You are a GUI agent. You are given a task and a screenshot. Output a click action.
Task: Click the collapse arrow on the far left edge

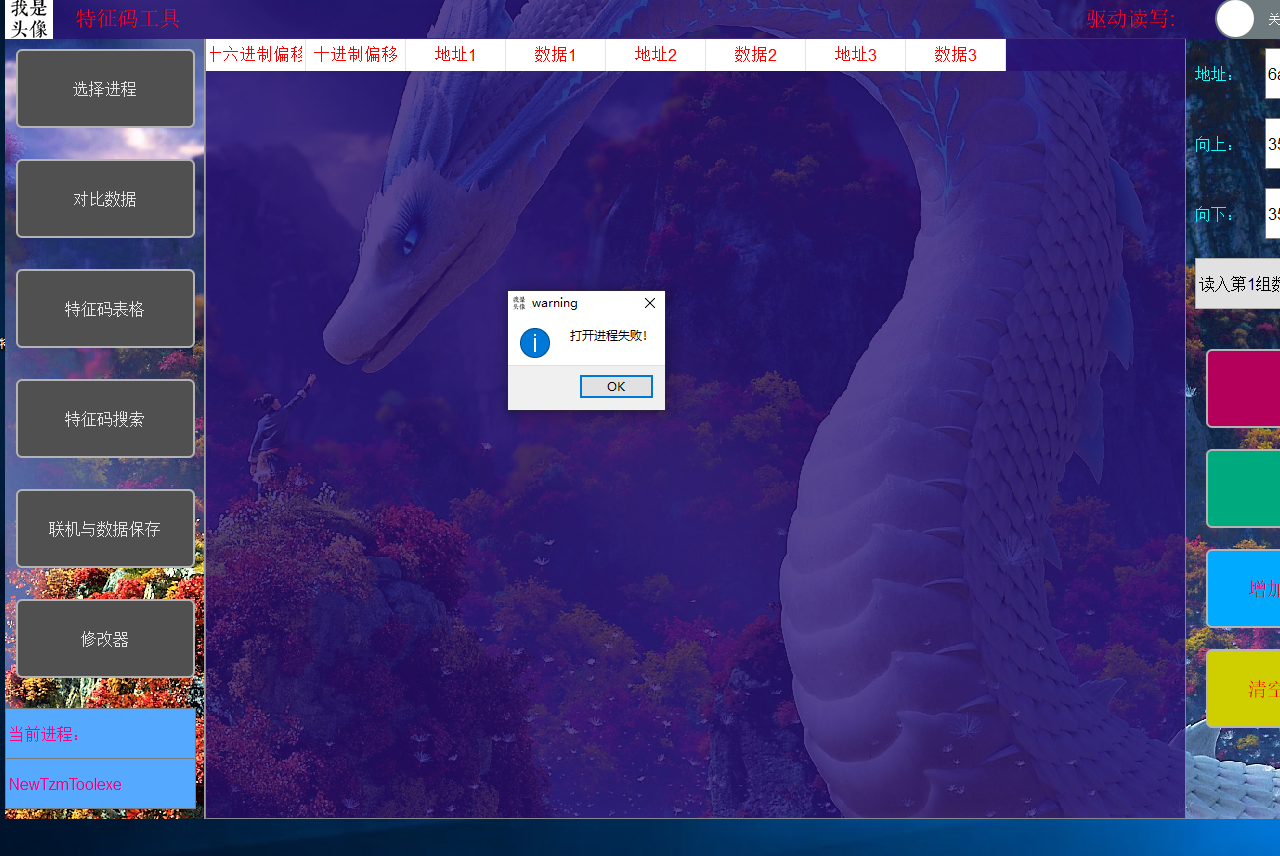click(x=4, y=345)
